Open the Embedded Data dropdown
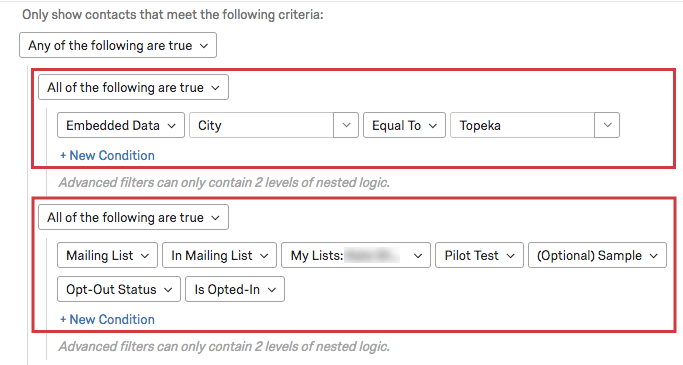683x365 pixels. (x=121, y=125)
